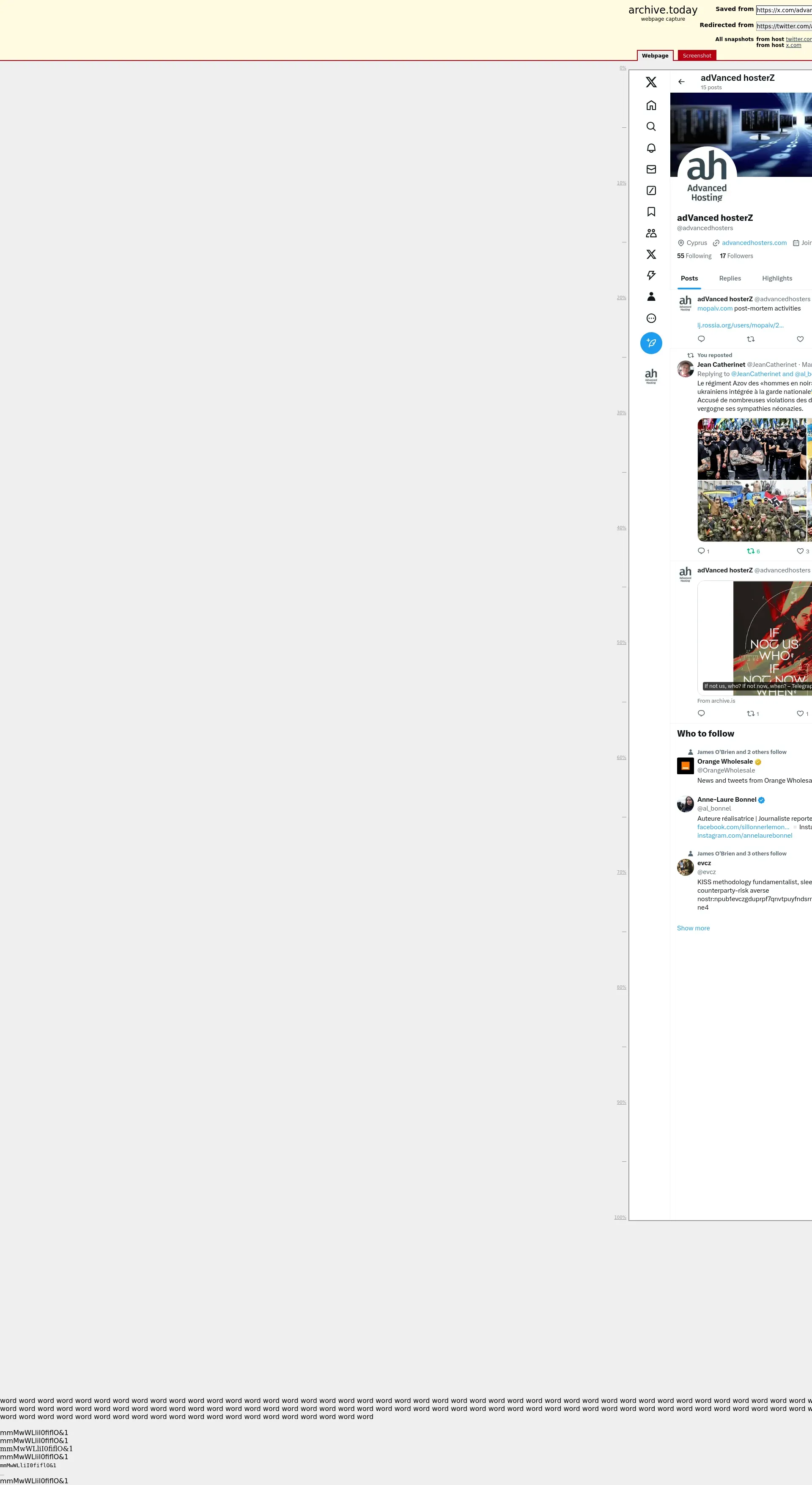Open the Home icon in X sidebar
Screen dimensions: 812x1485
650,105
